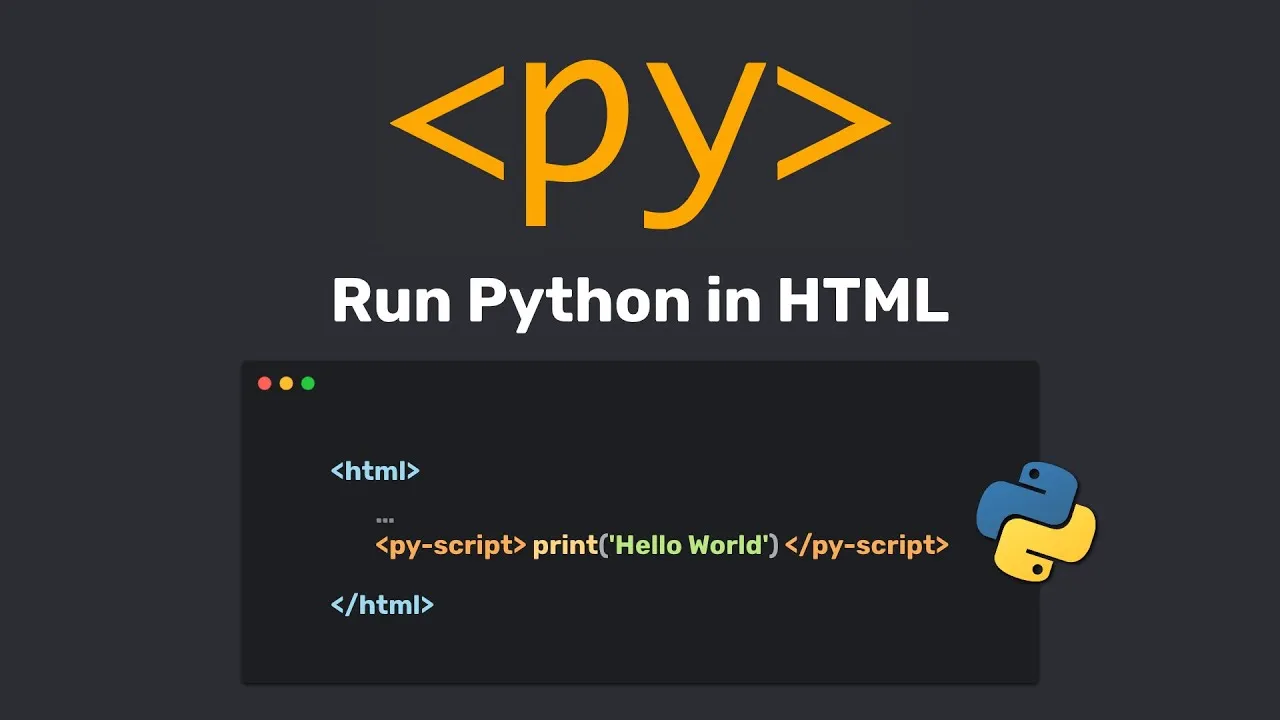Click the yellow minimize dot
Image resolution: width=1280 pixels, height=720 pixels.
286,383
